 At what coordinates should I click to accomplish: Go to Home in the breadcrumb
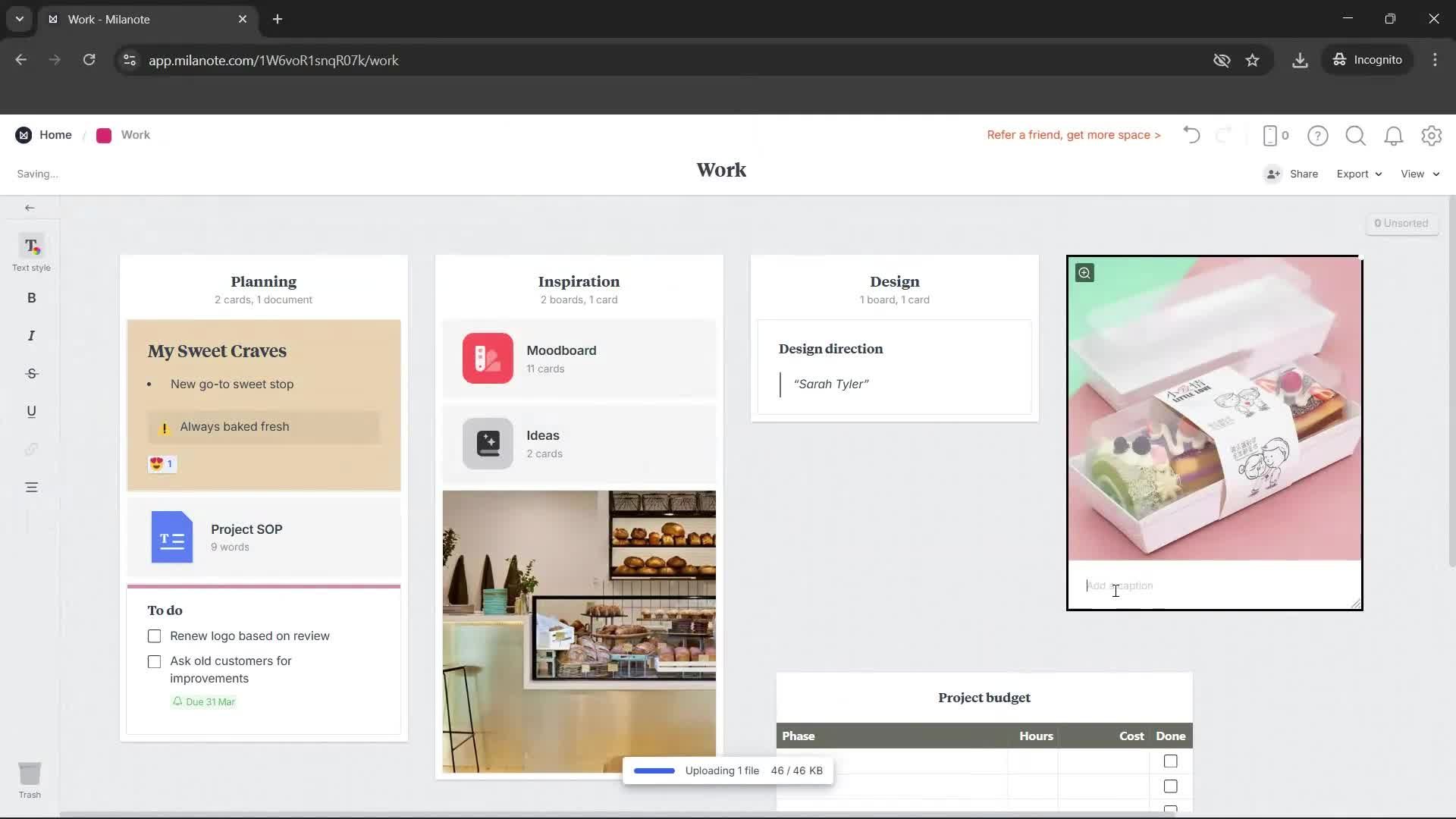coord(55,134)
